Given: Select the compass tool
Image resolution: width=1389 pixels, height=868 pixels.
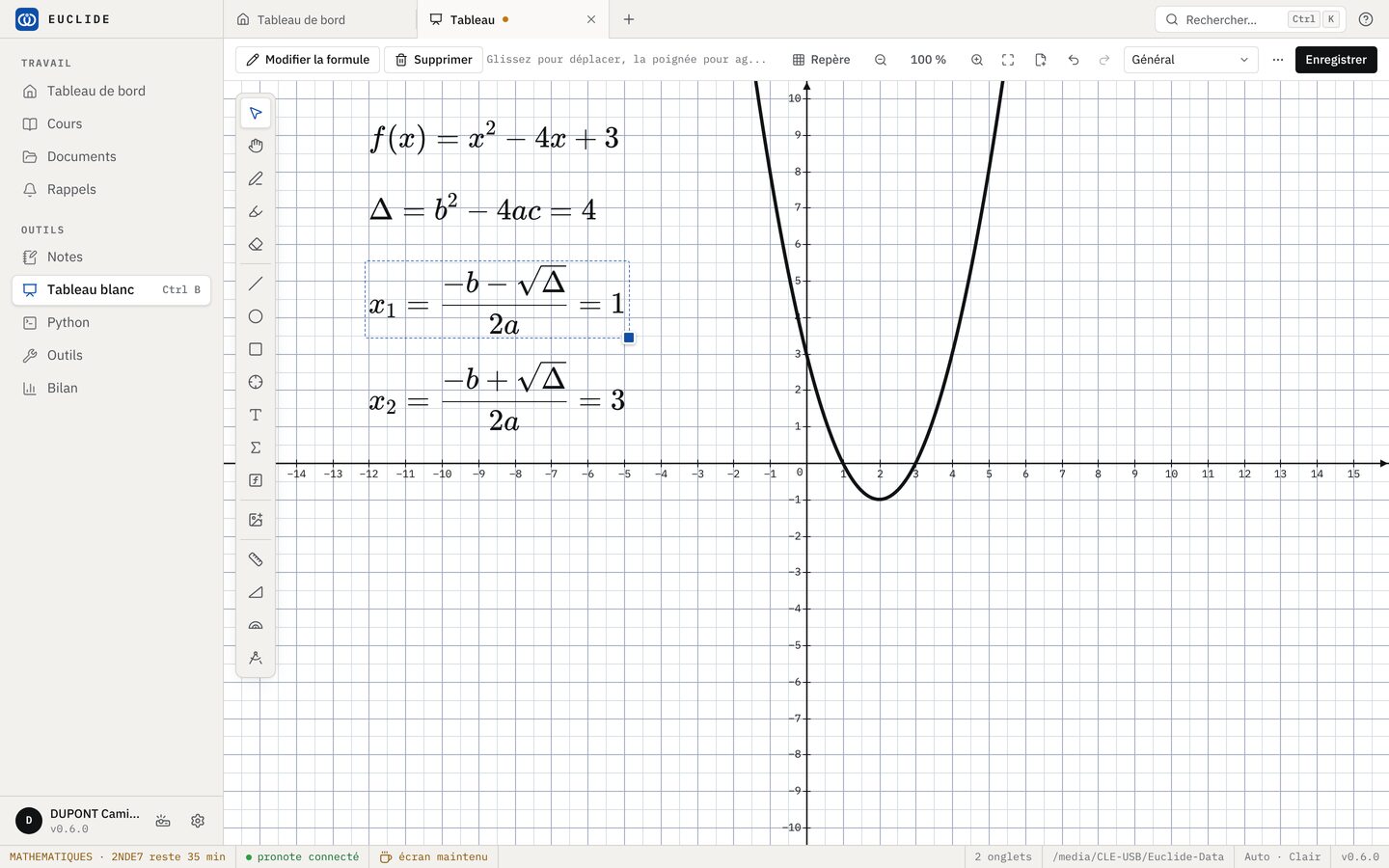Looking at the screenshot, I should click(256, 658).
